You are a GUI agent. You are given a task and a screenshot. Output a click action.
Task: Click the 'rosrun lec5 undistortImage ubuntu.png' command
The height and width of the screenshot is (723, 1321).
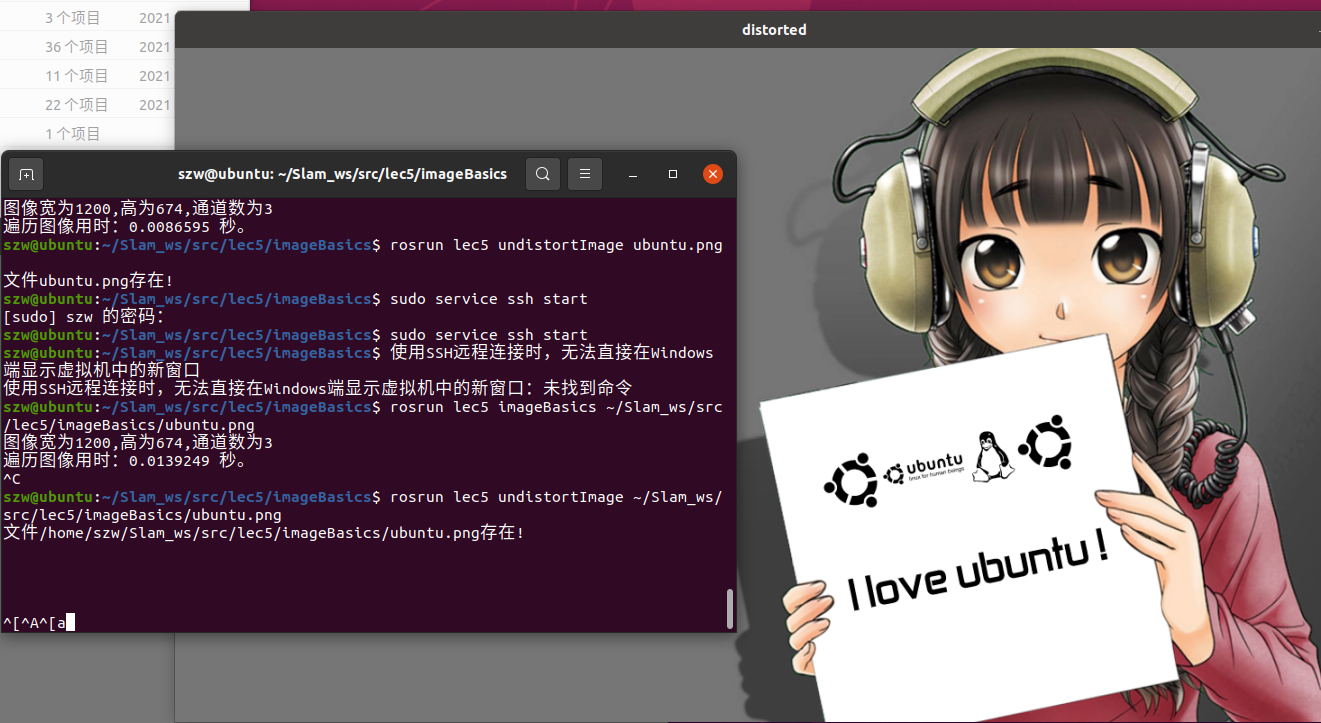pos(556,245)
